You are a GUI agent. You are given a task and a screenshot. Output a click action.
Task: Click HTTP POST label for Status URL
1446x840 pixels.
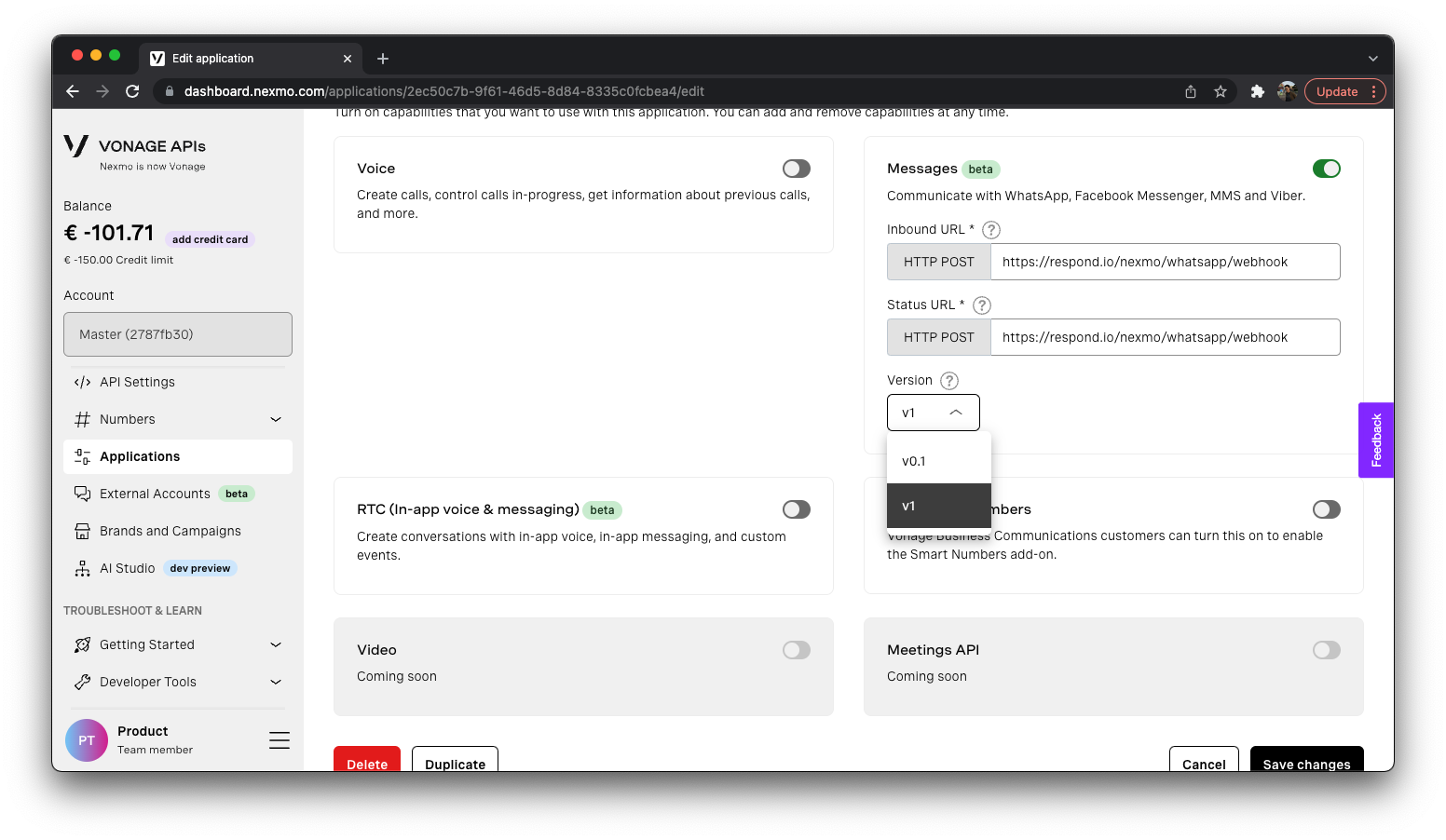[x=938, y=337]
